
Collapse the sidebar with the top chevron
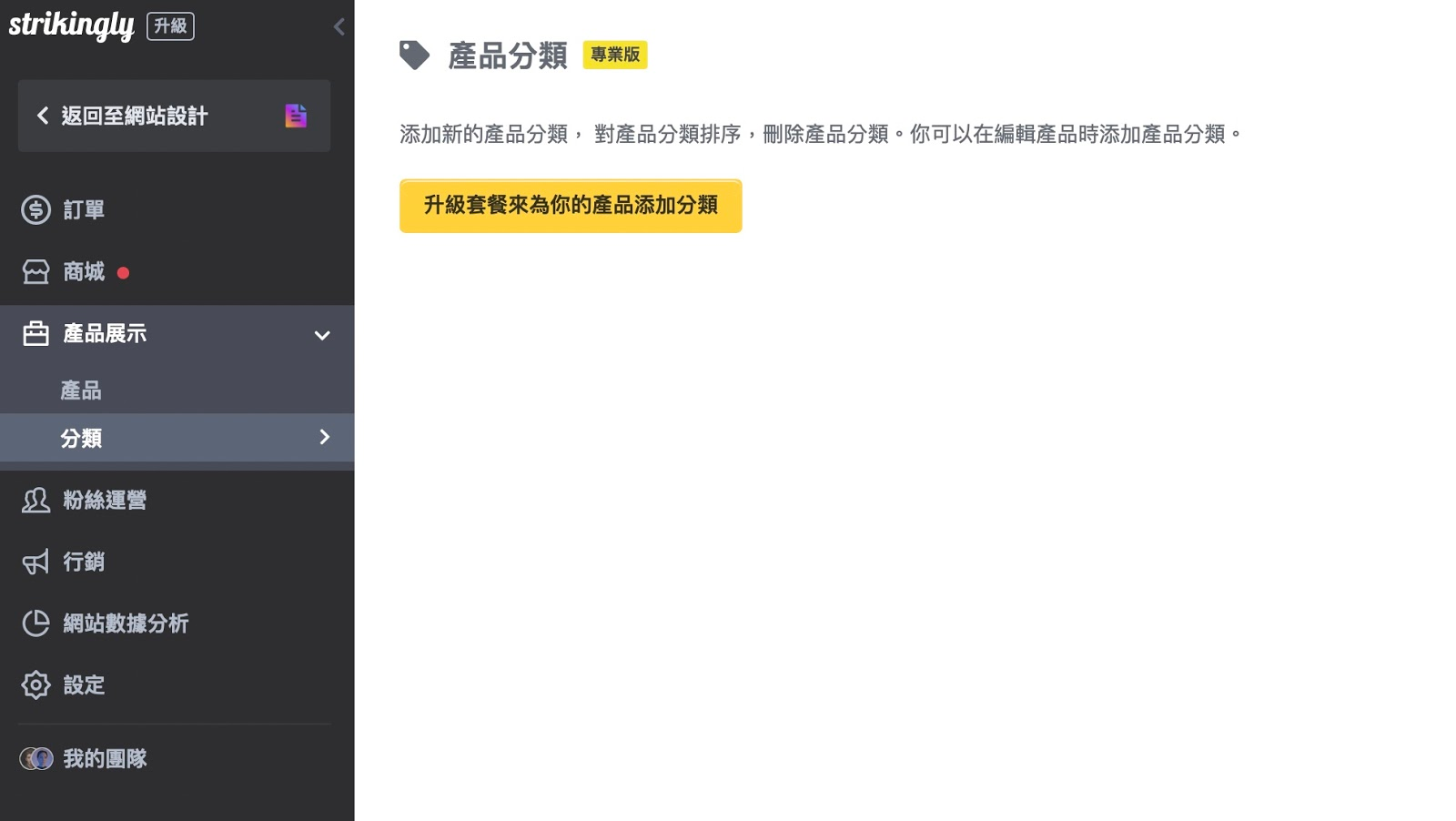pyautogui.click(x=339, y=26)
